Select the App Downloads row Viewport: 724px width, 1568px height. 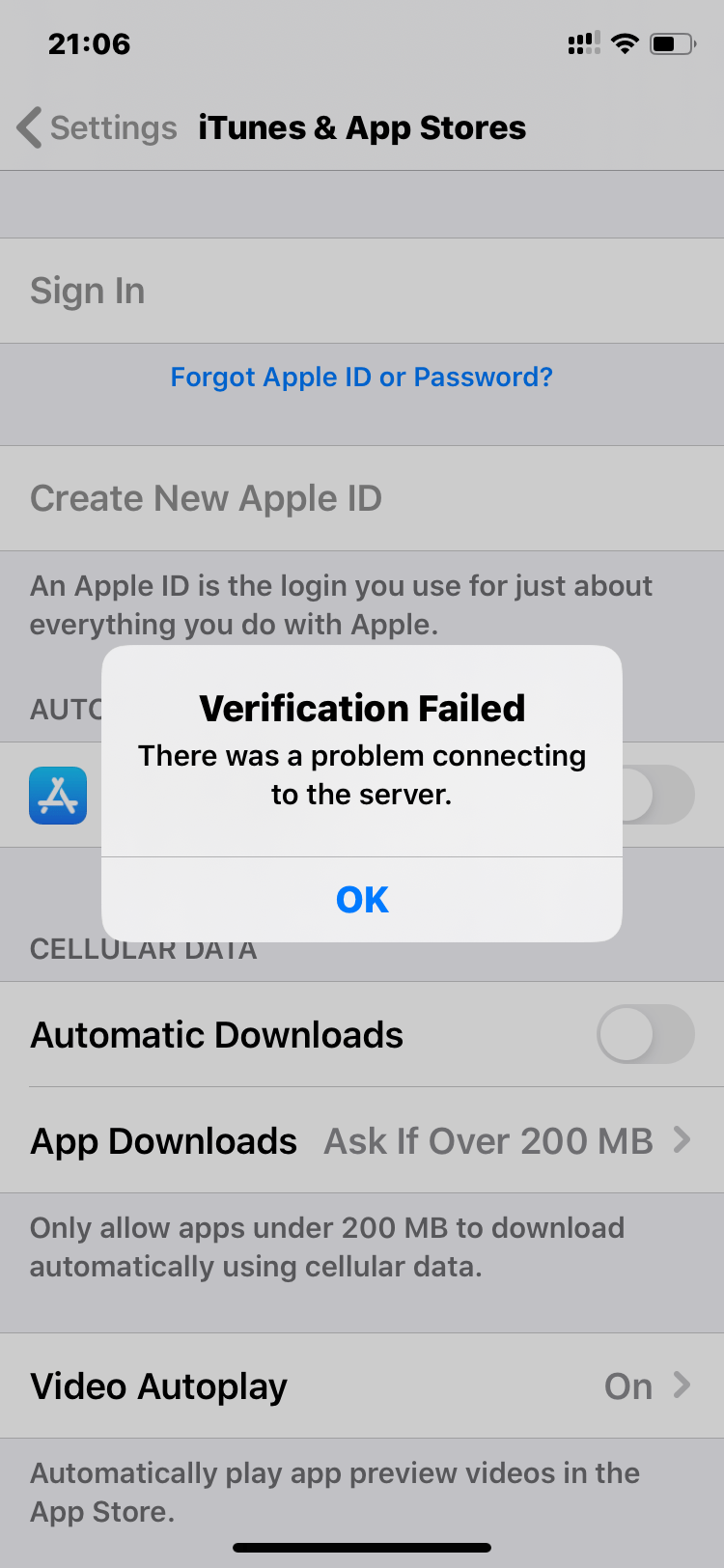(362, 1140)
